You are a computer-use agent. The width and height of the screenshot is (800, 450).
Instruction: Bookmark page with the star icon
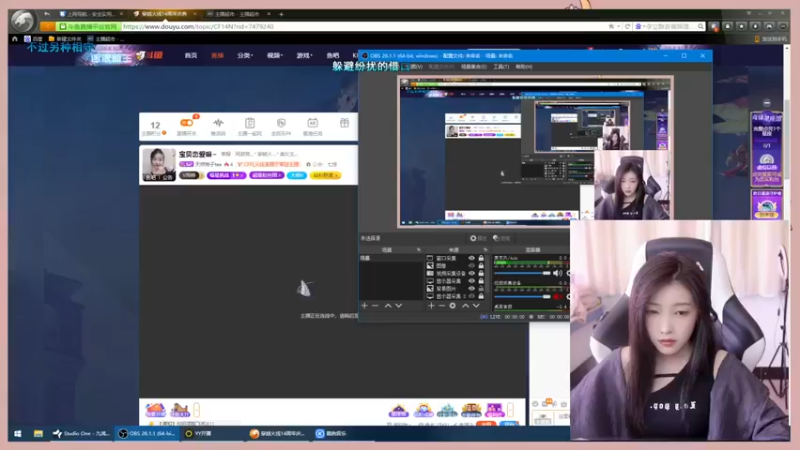[611, 27]
